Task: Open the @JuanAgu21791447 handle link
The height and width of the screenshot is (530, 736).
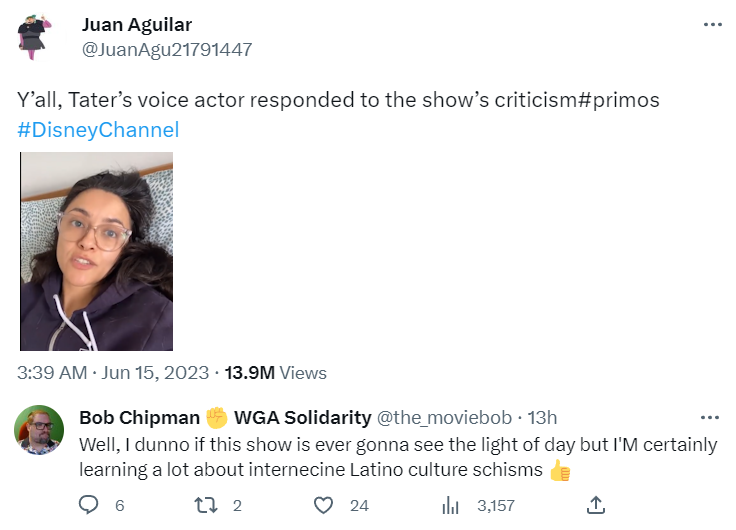Action: tap(166, 49)
